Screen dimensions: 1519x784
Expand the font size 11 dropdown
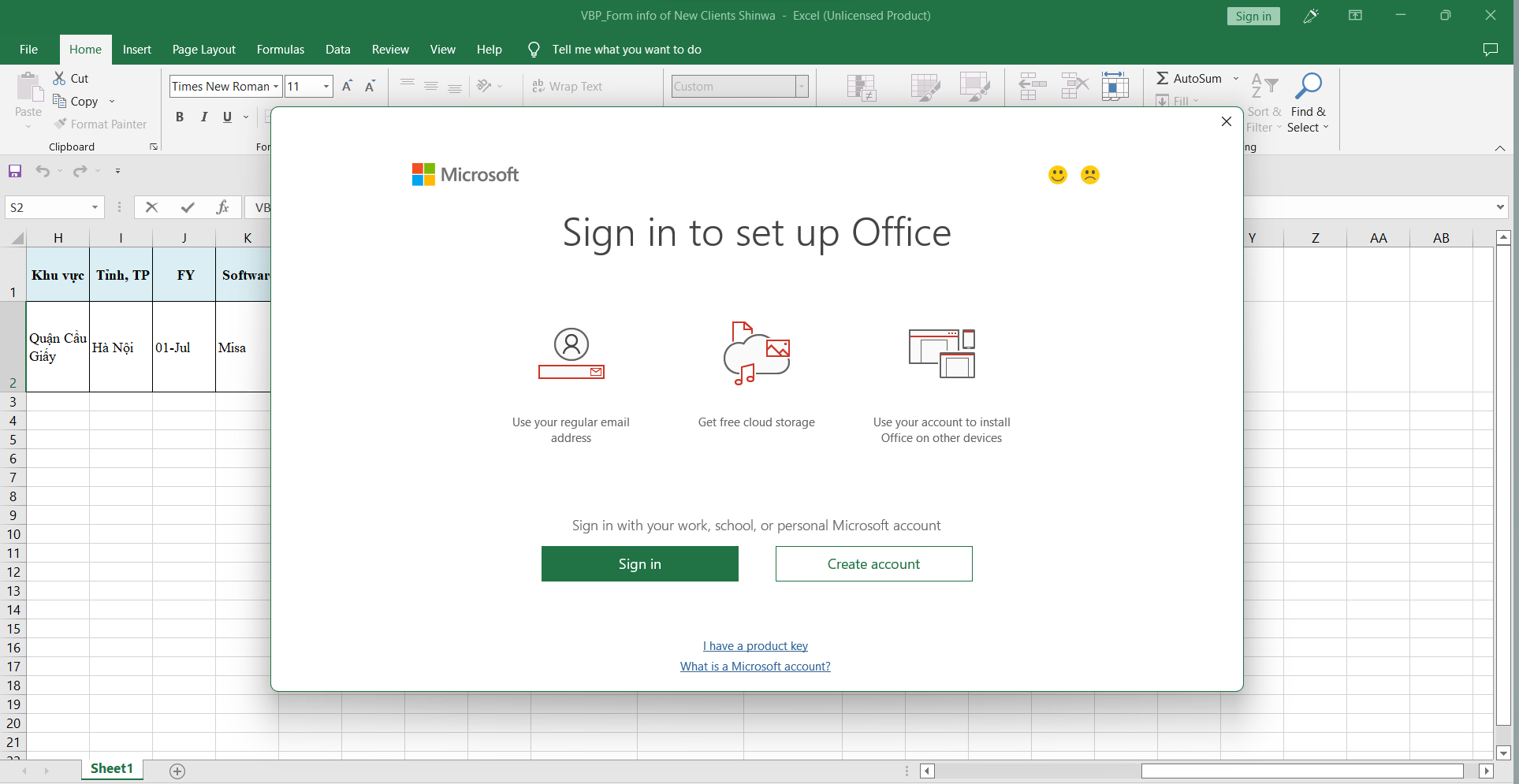326,87
